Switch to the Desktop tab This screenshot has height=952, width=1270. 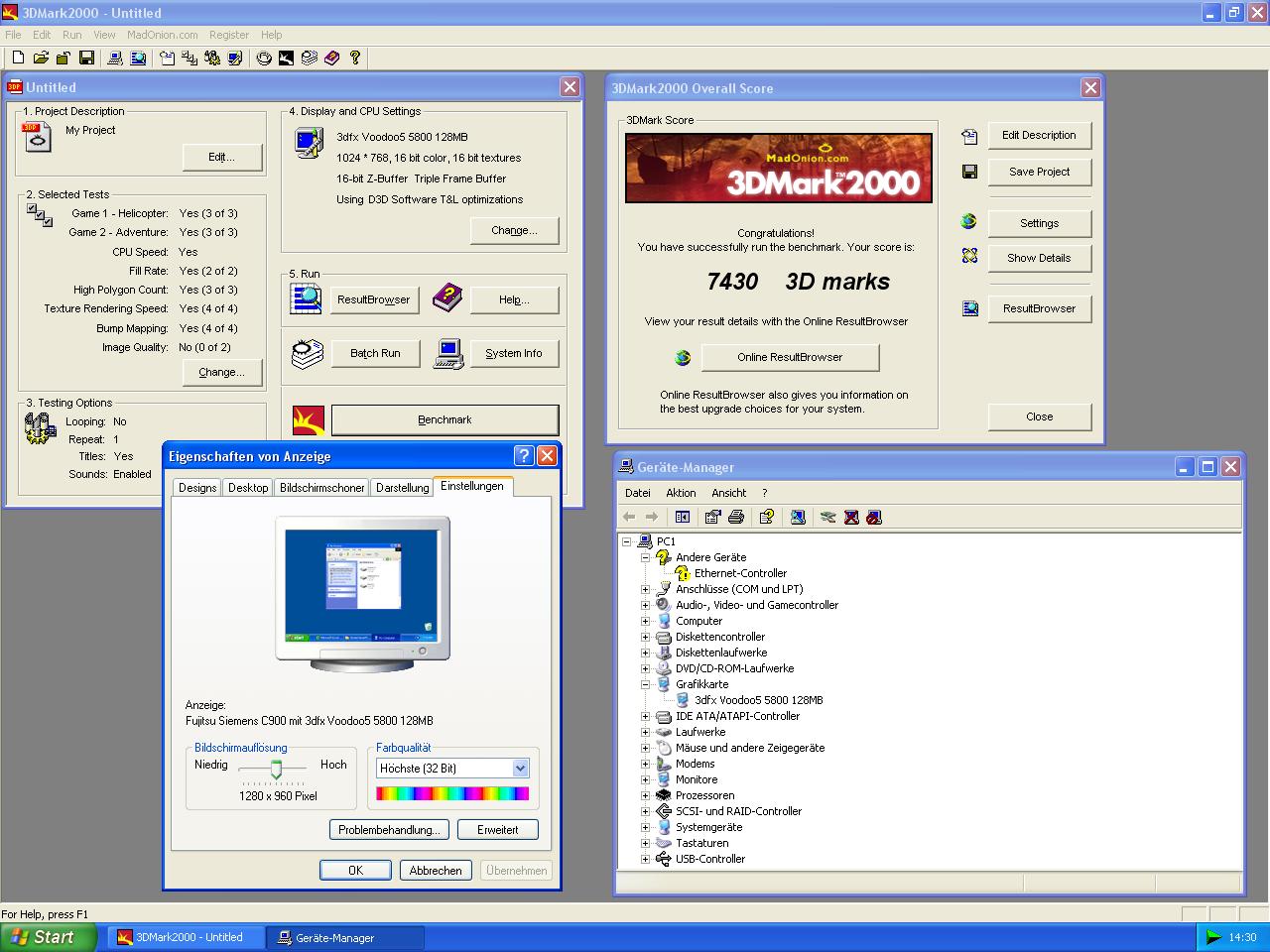[248, 488]
